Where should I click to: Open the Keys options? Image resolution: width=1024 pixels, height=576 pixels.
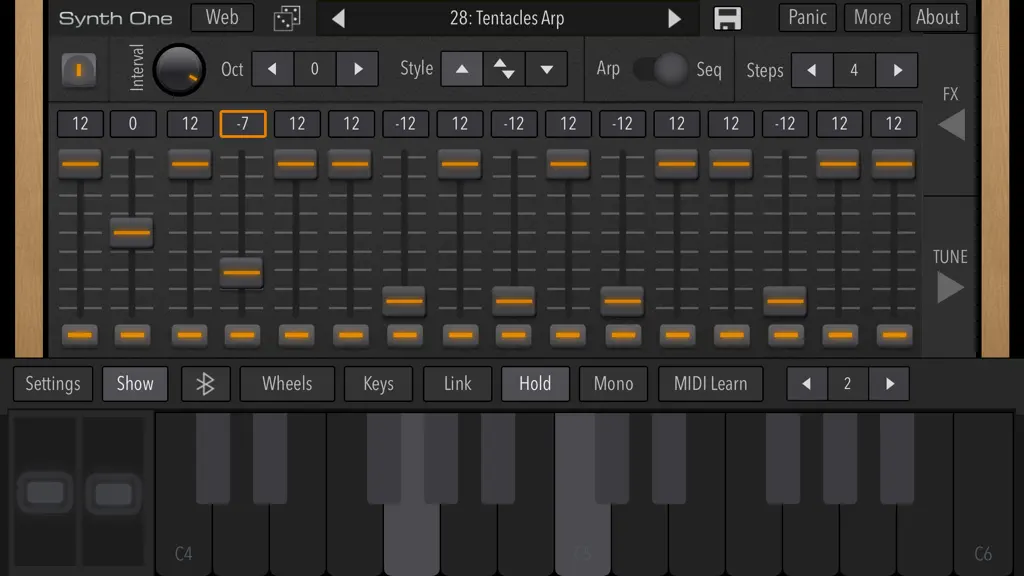pos(378,384)
